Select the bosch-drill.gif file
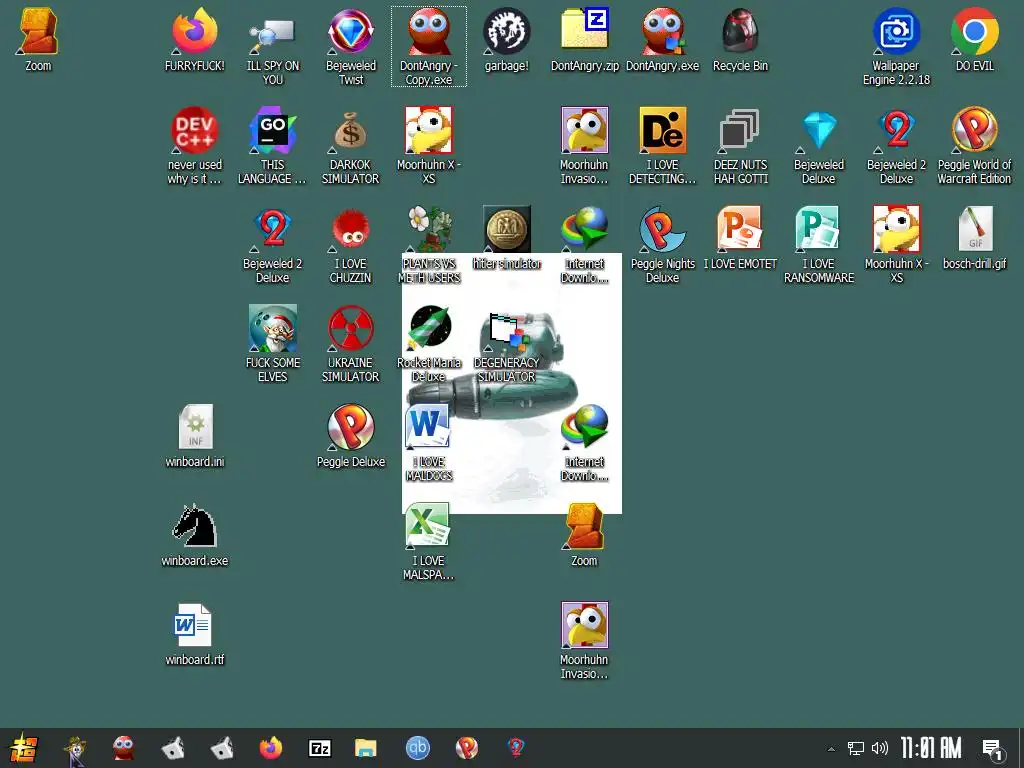 pos(974,237)
